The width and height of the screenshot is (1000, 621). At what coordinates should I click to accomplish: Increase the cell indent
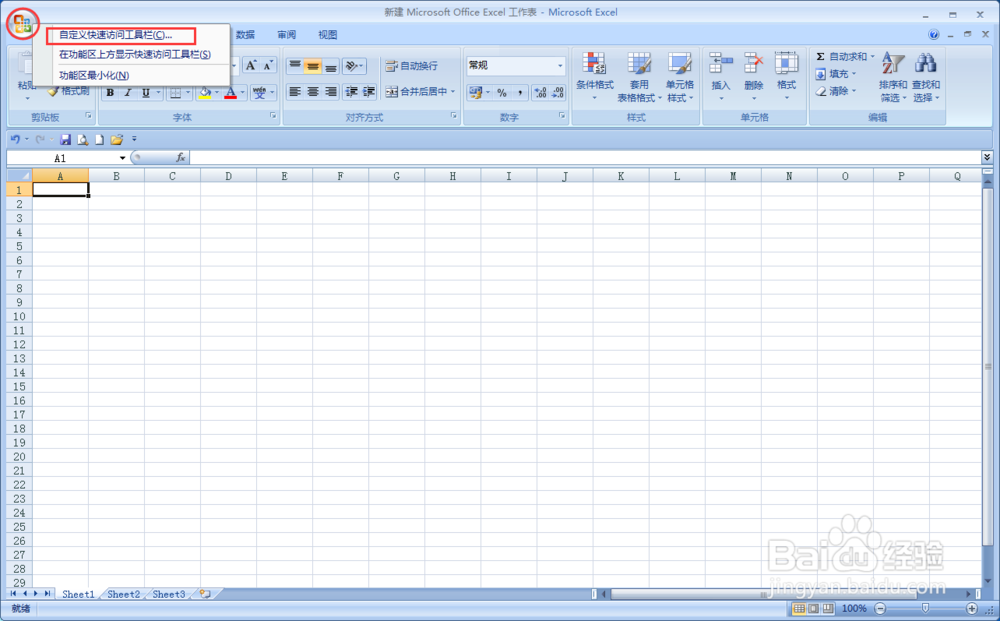coord(369,92)
